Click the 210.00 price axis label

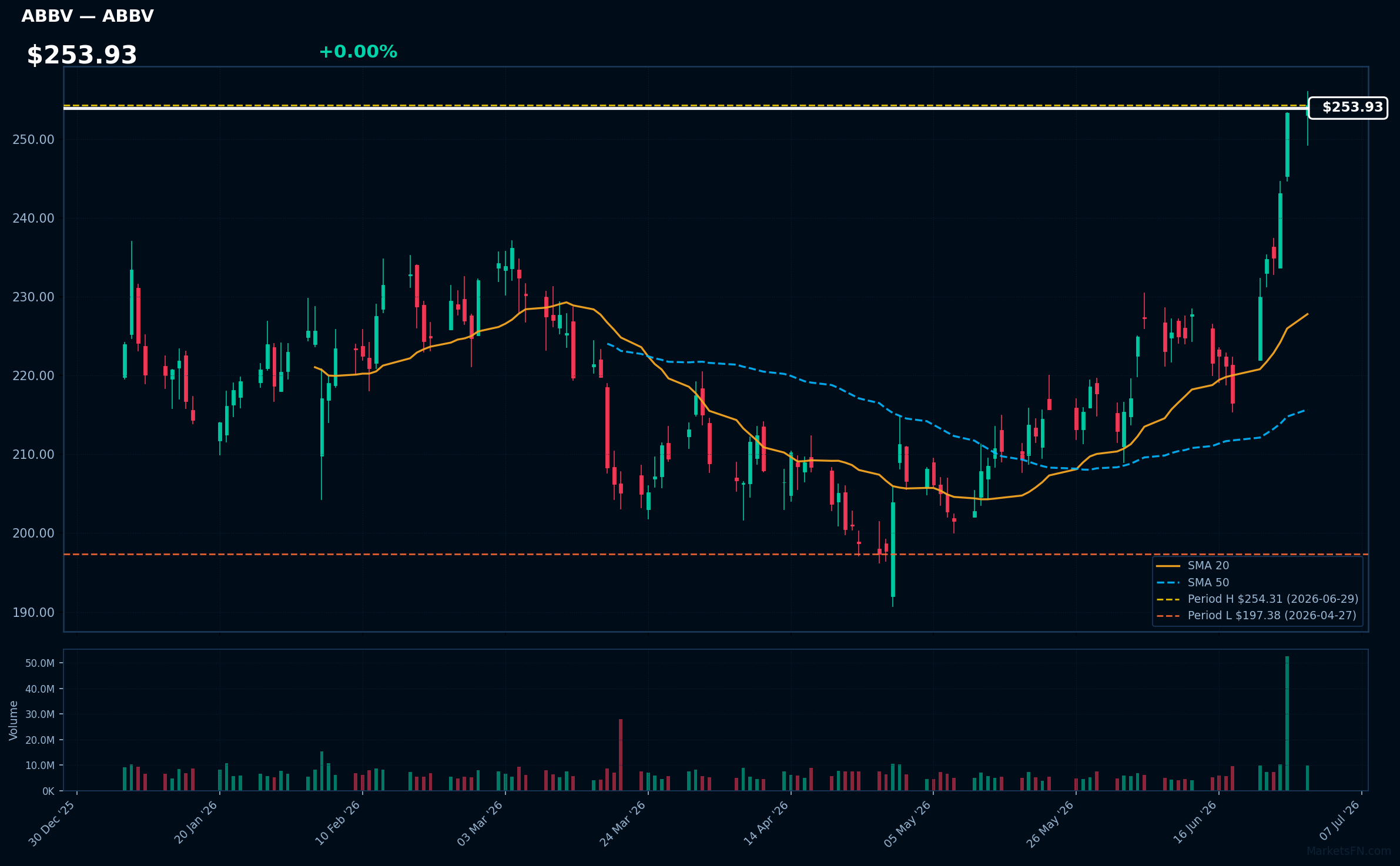point(33,454)
